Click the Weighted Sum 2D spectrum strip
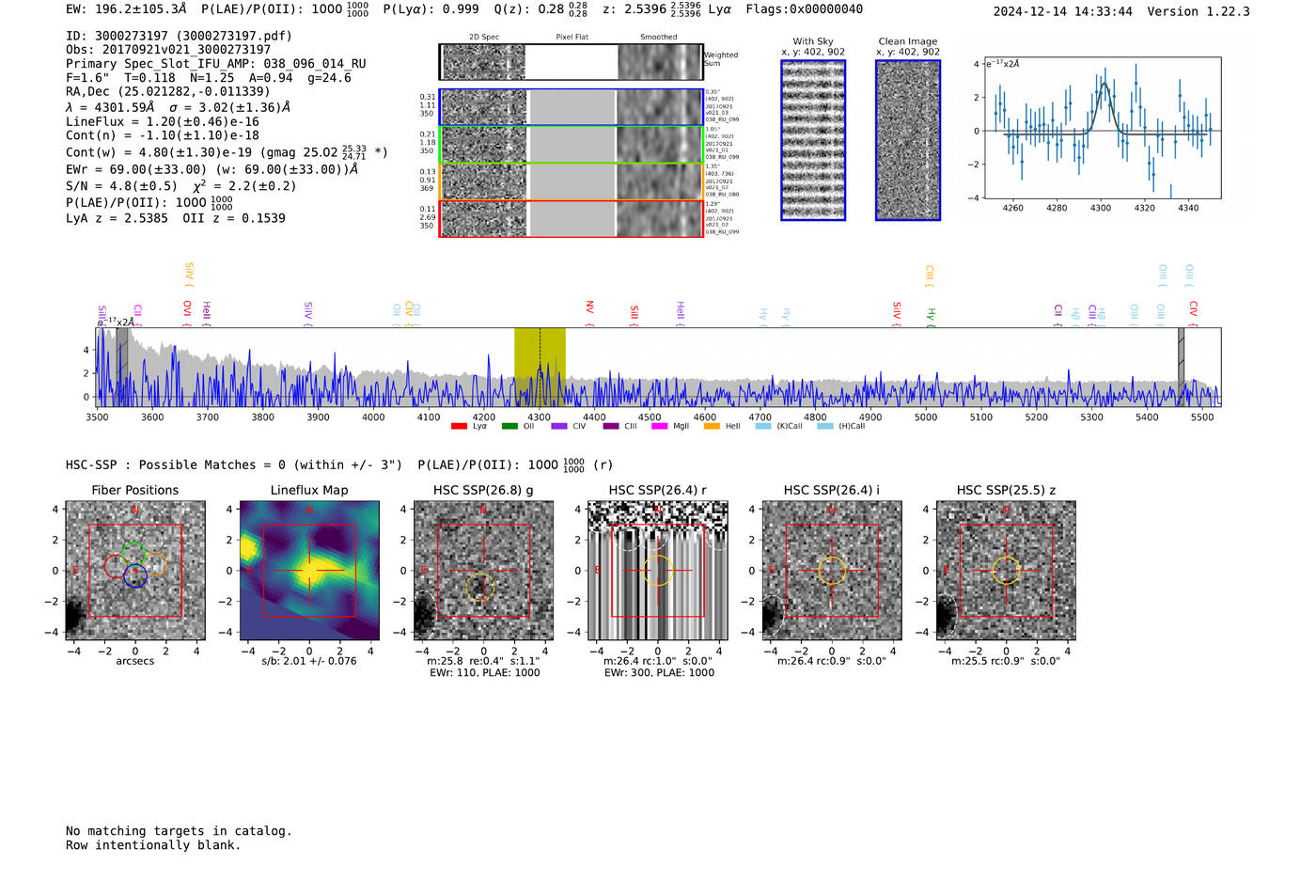1316x896 pixels. point(571,62)
